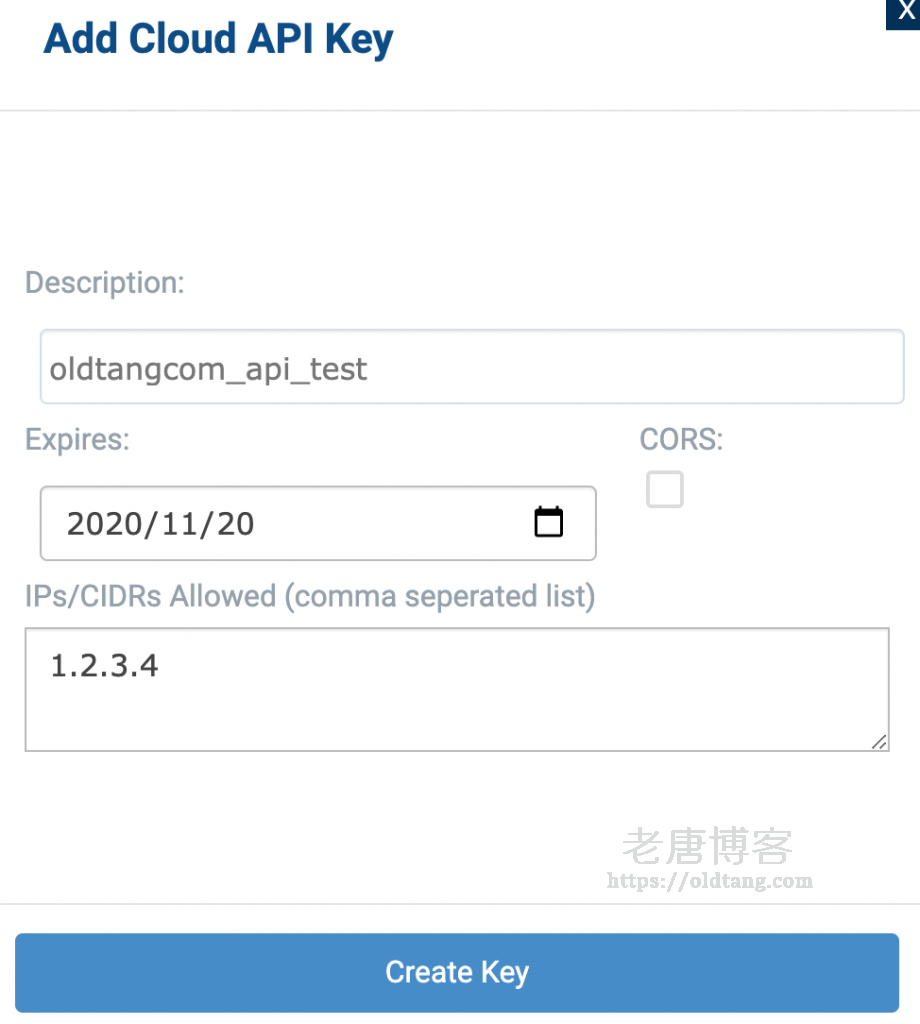The image size is (920, 1024).
Task: Click the textarea resize handle corner
Action: 878,741
